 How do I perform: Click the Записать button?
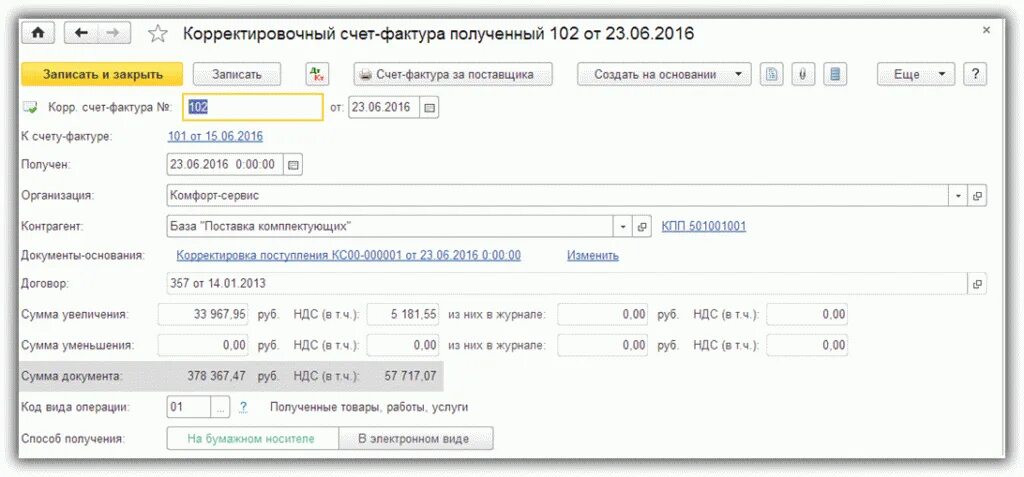(237, 74)
